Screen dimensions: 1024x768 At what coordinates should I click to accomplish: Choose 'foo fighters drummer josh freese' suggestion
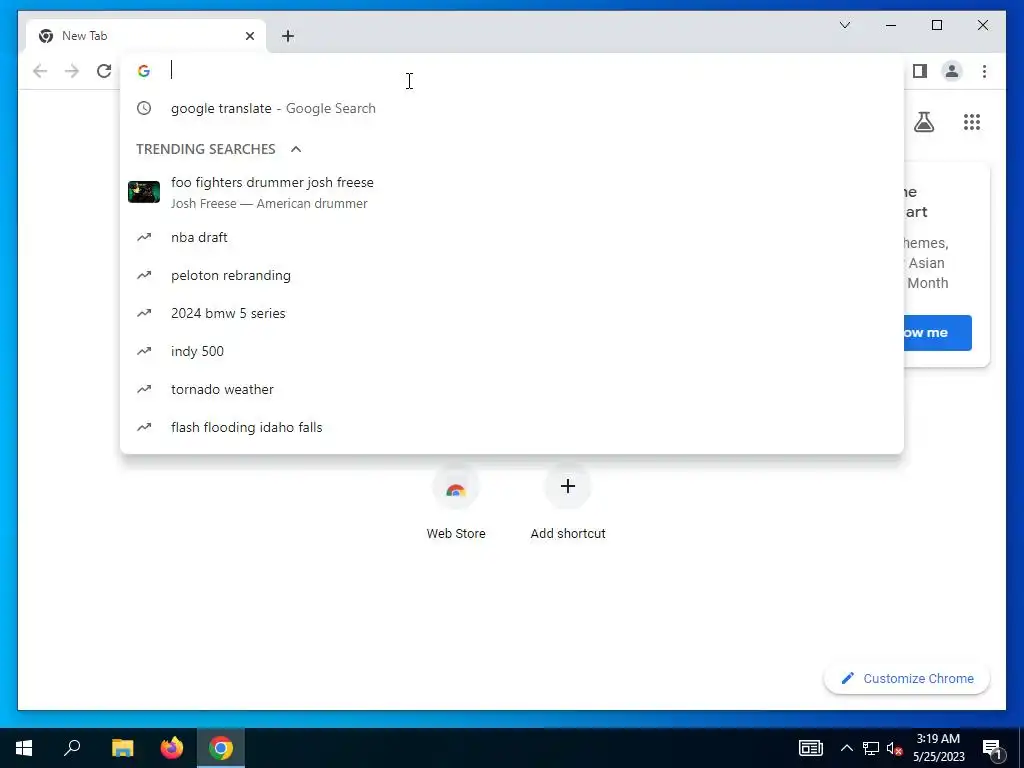512,193
